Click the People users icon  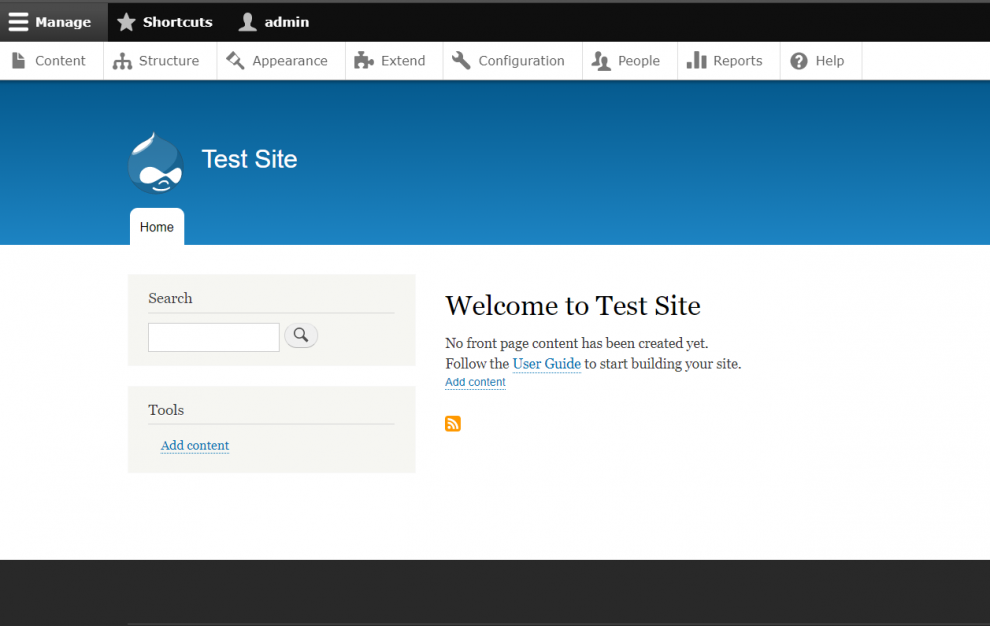point(601,60)
